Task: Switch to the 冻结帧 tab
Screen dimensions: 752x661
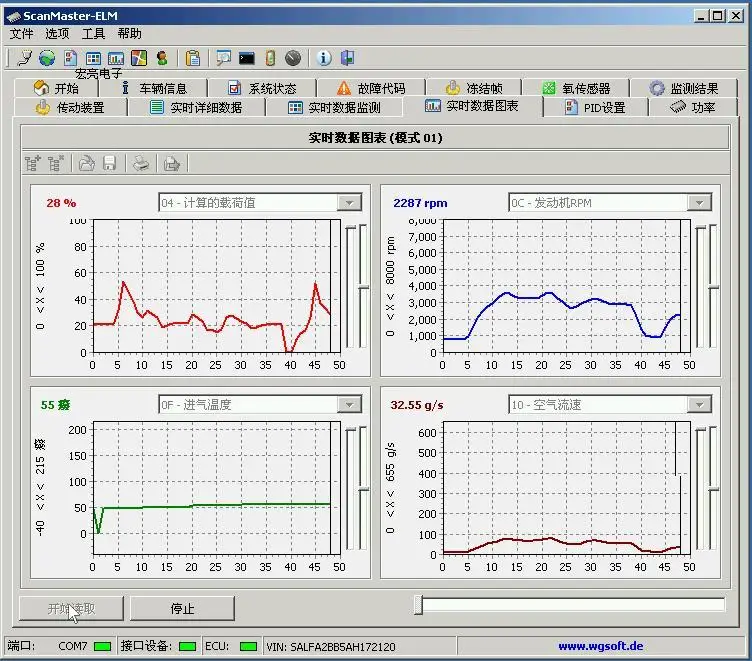Action: click(474, 88)
